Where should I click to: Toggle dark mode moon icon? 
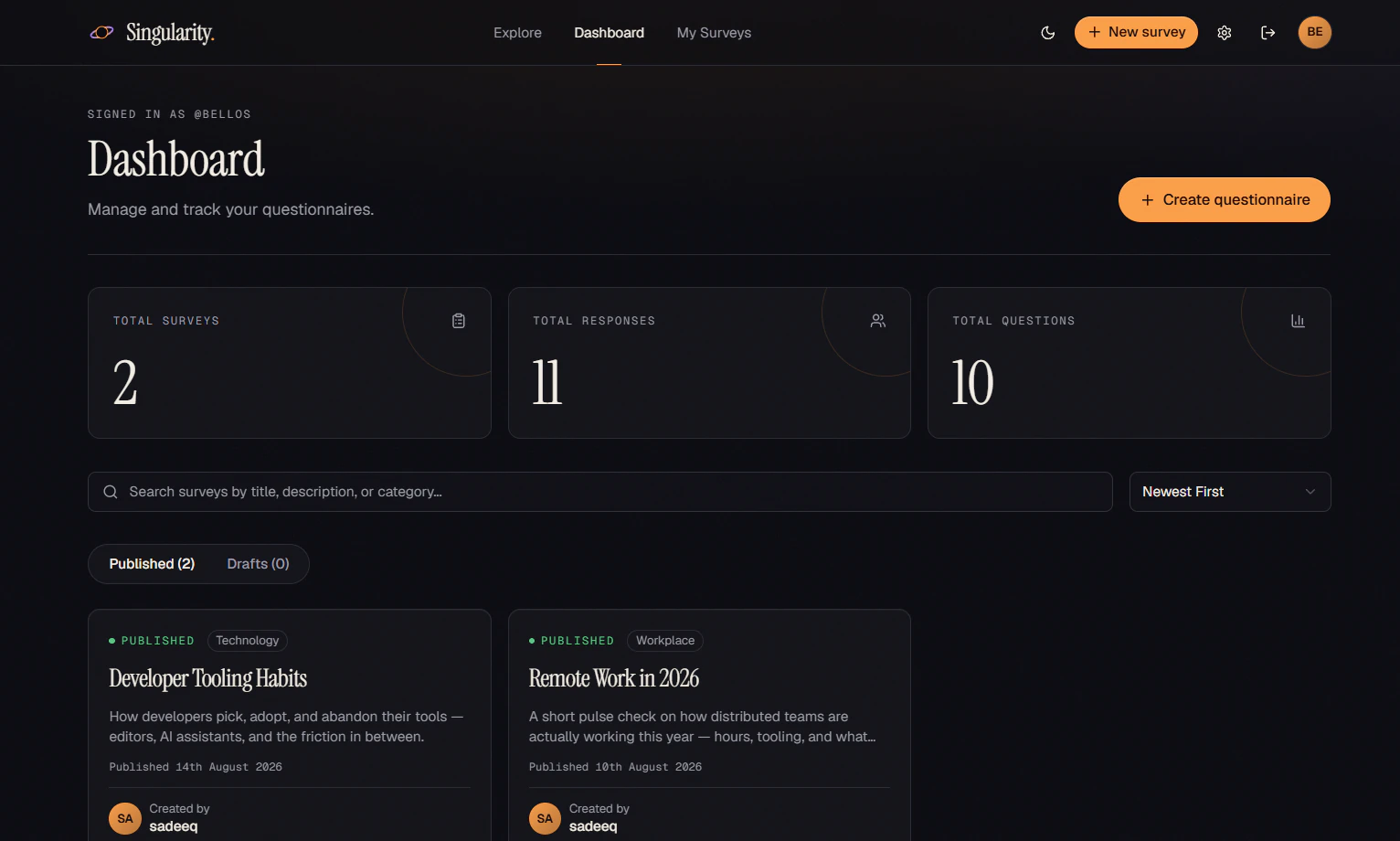tap(1048, 33)
